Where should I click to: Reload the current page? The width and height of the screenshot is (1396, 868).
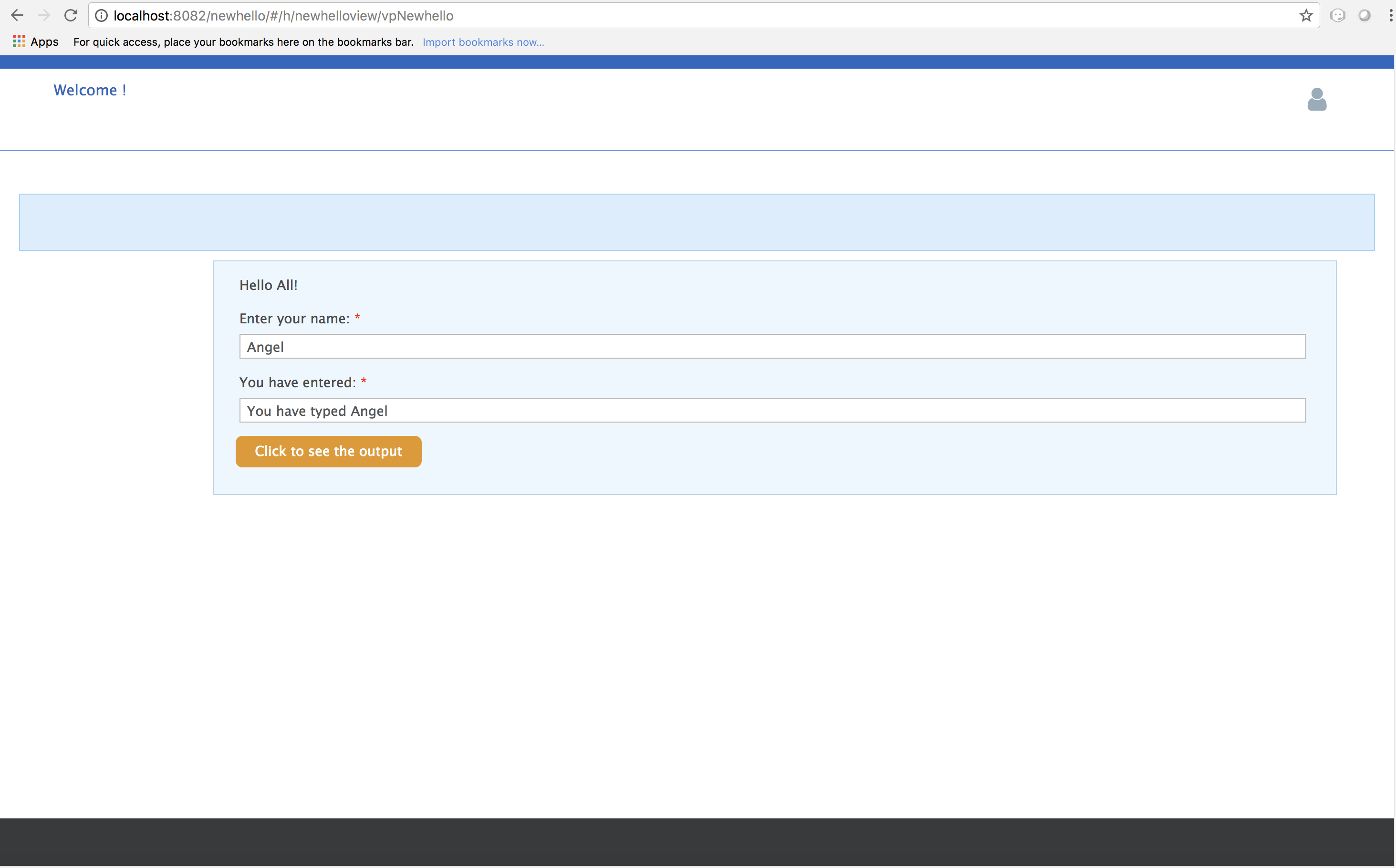click(x=71, y=15)
